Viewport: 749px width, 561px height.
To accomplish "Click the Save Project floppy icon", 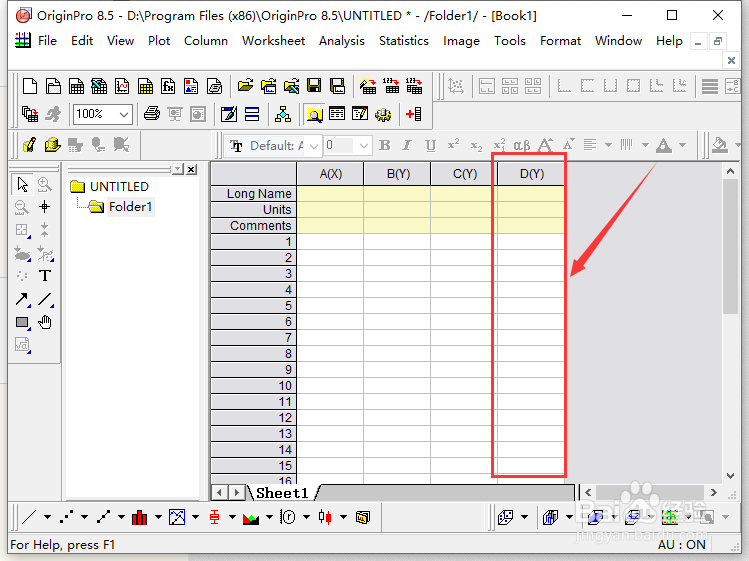I will [x=314, y=86].
